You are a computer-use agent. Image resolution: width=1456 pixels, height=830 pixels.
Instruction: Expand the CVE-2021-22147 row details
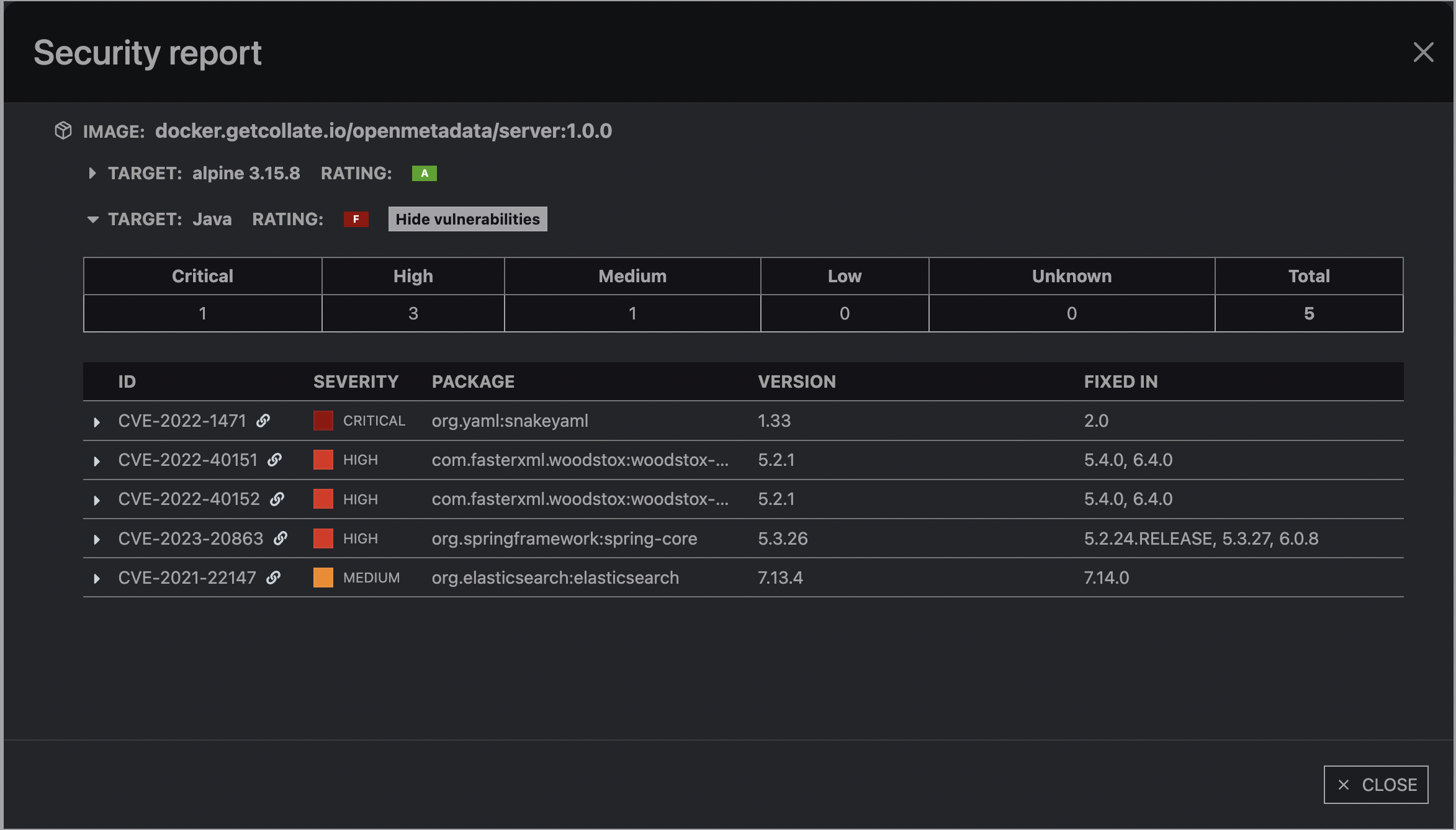coord(96,579)
